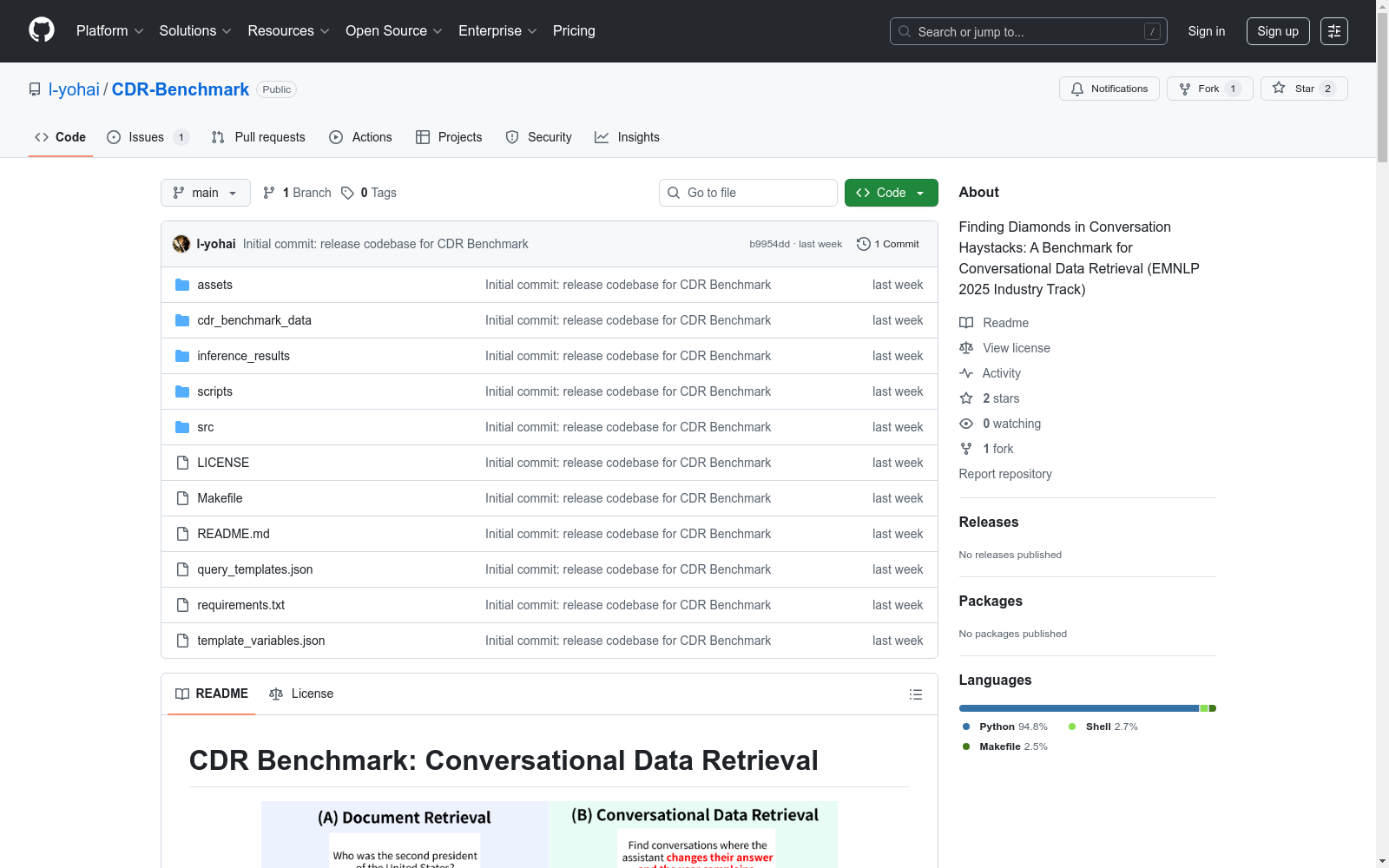Open the Insights tab
Screen dimensions: 1389x868
tap(627, 137)
